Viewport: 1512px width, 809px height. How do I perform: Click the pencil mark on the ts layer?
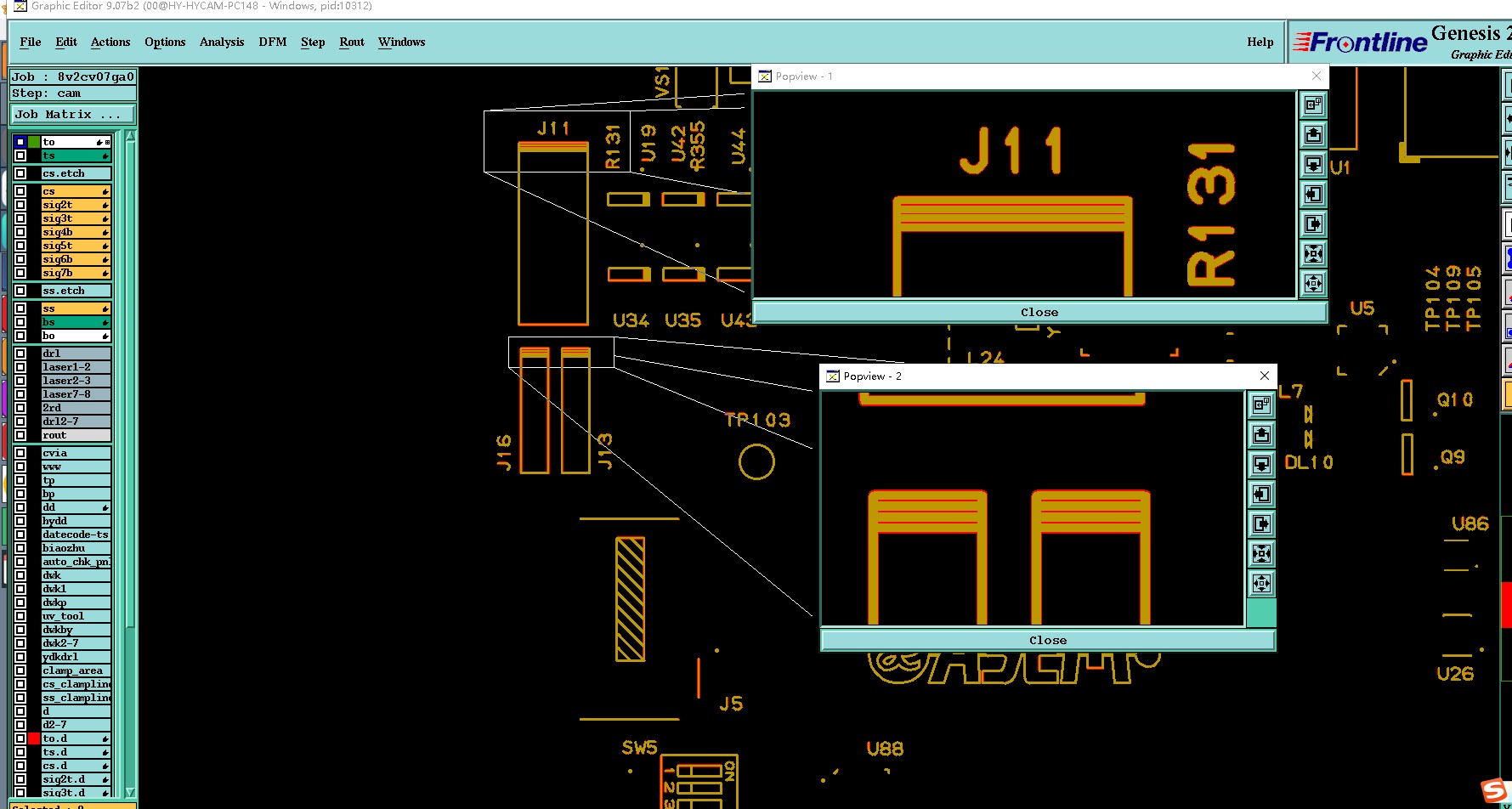105,156
